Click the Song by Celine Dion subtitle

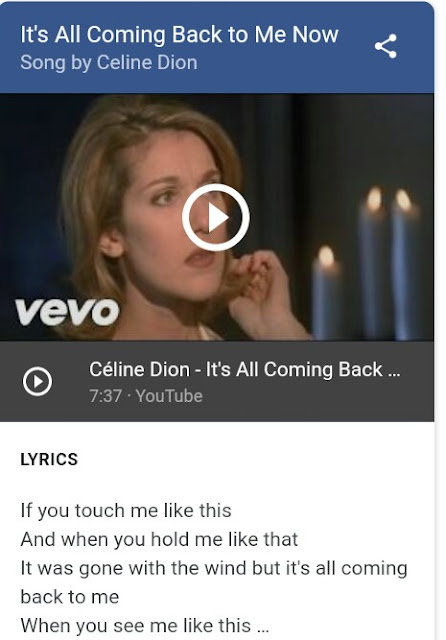pos(109,62)
